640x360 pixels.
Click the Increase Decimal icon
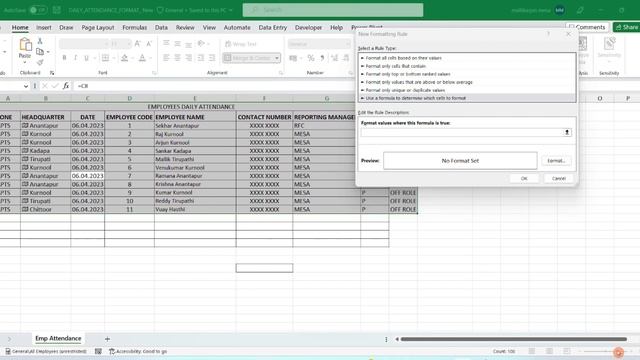point(334,58)
